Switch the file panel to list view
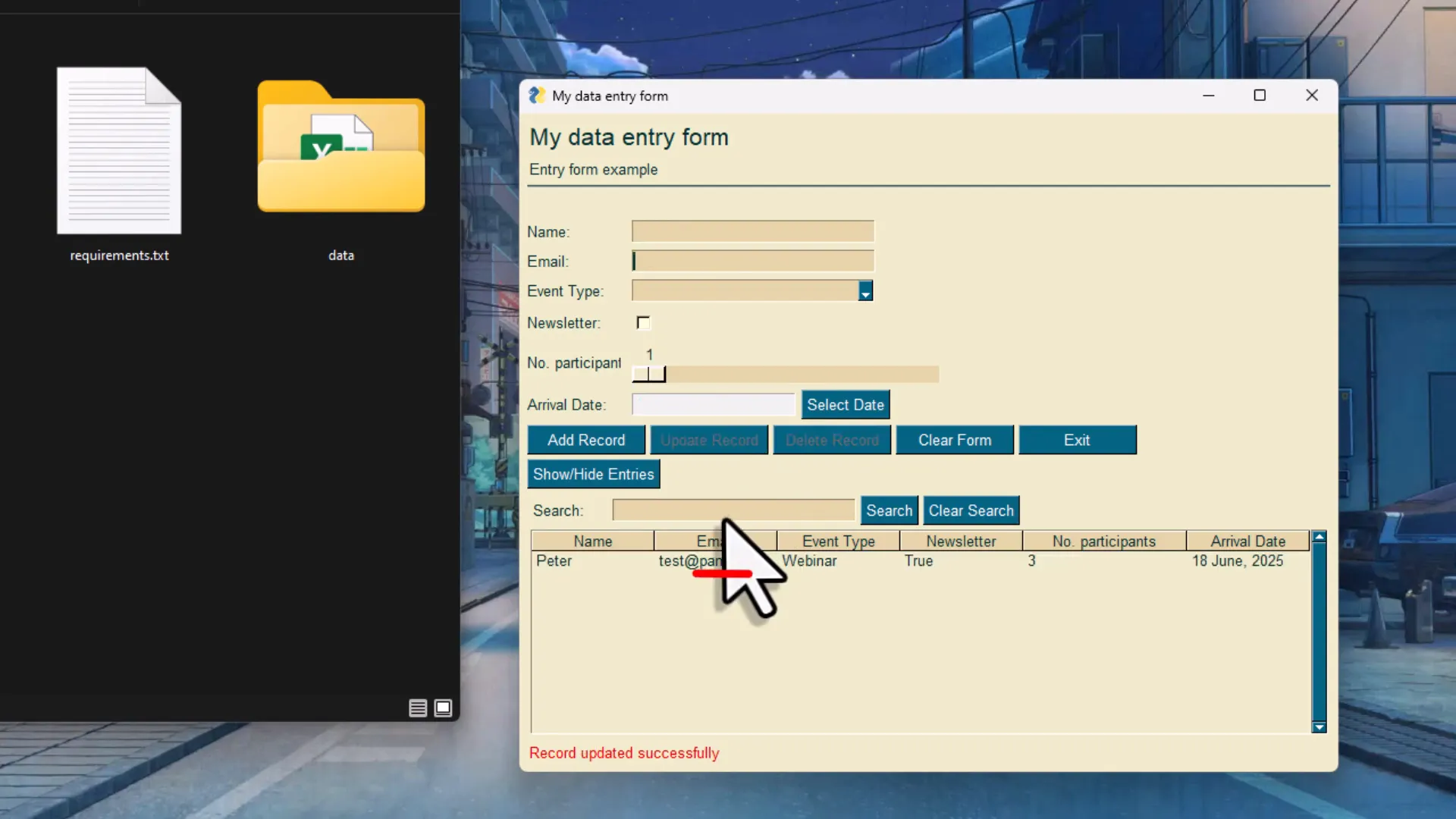1456x819 pixels. (x=417, y=708)
